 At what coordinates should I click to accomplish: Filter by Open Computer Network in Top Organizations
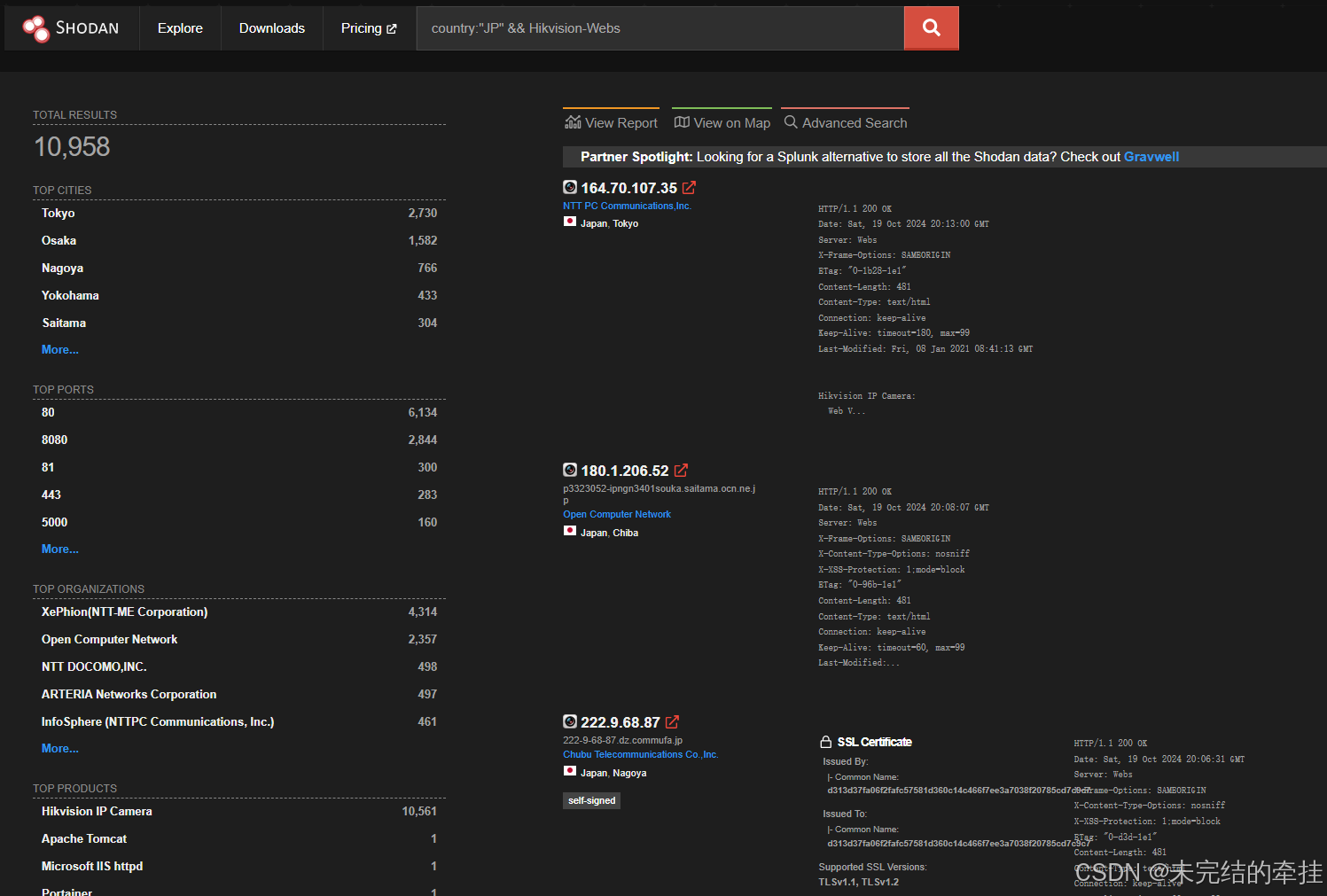click(239, 639)
